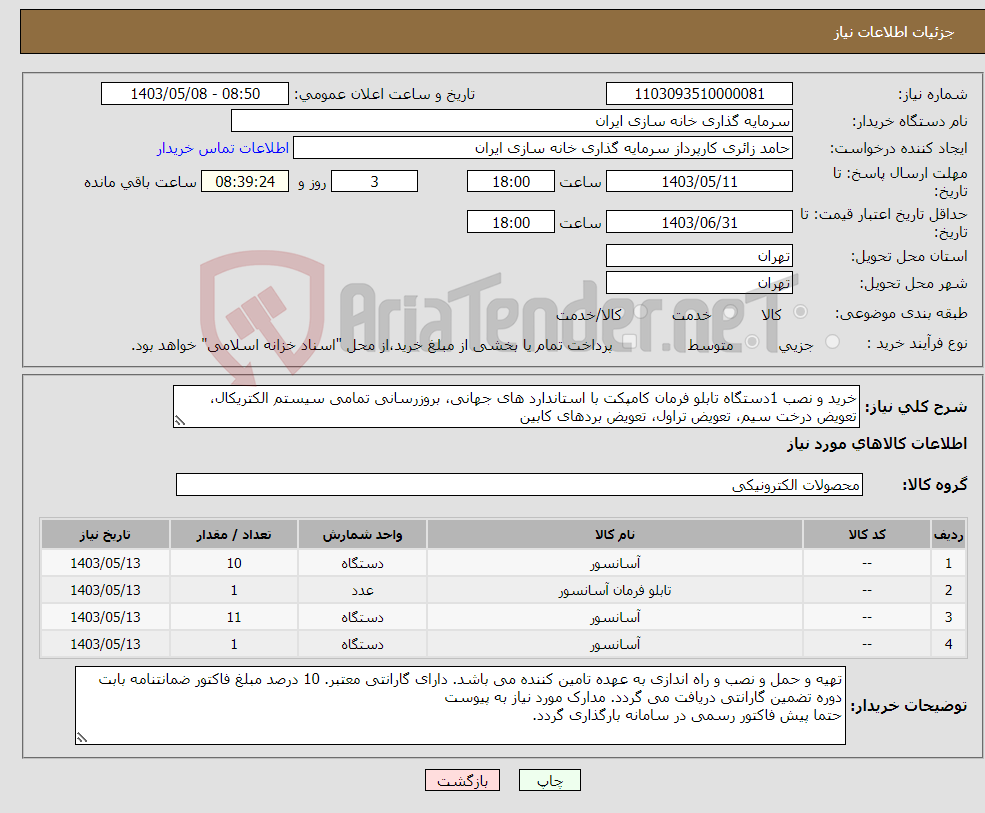Click the تاریخ نیاز column header
The height and width of the screenshot is (813, 985).
tap(105, 535)
